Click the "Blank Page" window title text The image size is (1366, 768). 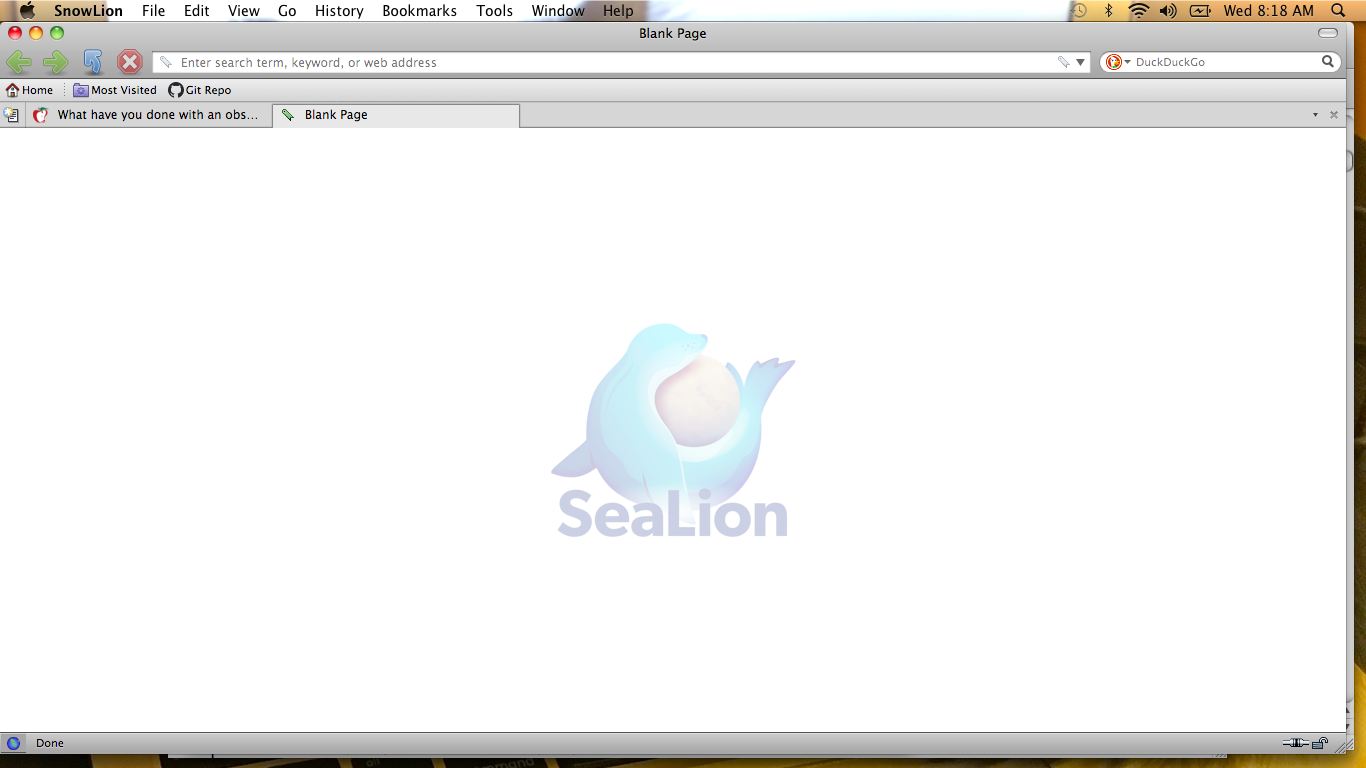[673, 33]
